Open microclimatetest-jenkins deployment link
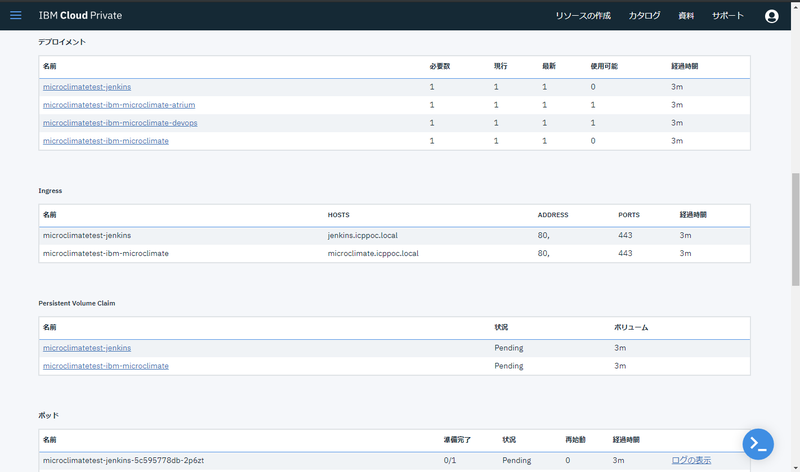The image size is (800, 472). pos(87,87)
